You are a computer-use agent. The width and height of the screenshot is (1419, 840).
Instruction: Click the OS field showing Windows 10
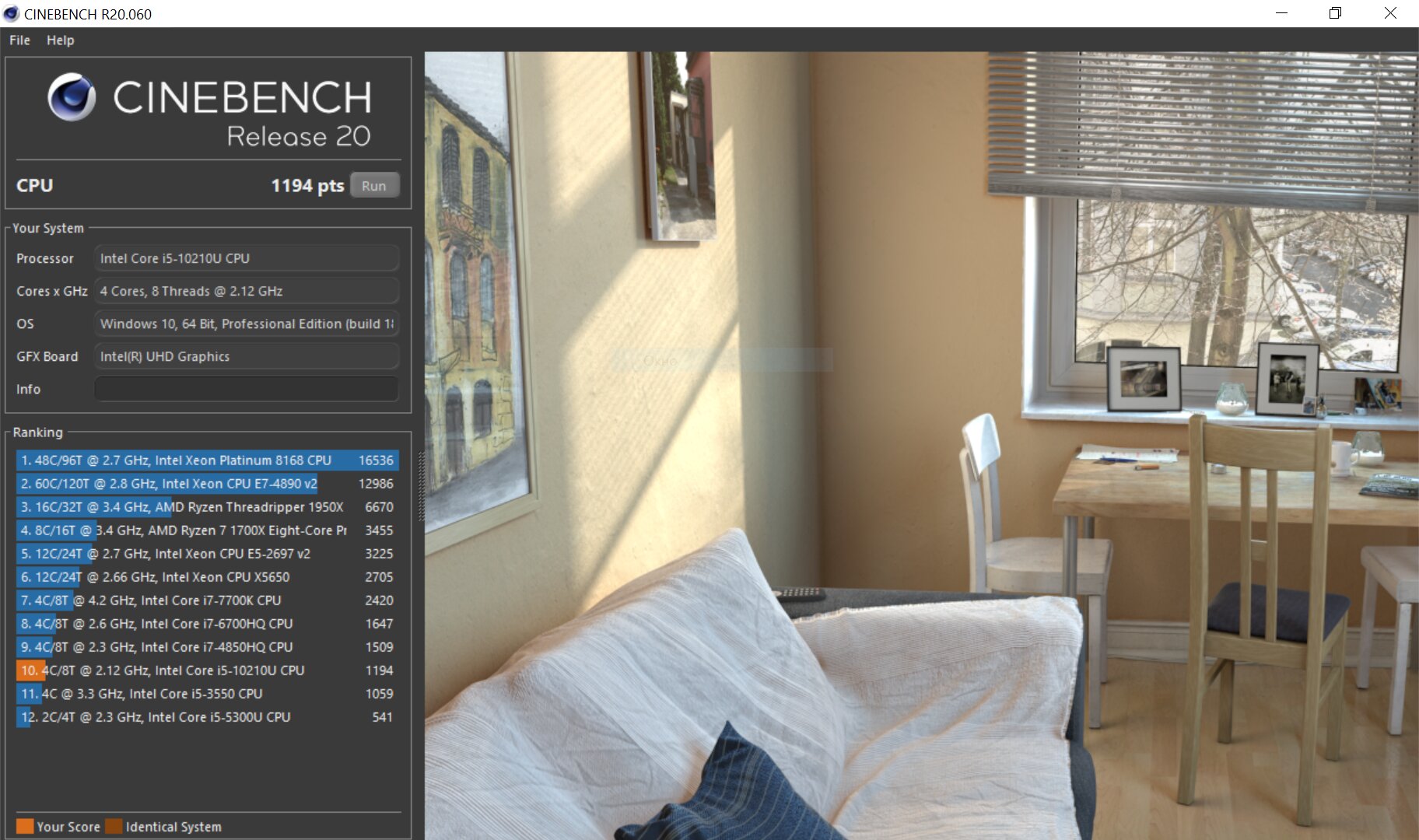point(247,324)
